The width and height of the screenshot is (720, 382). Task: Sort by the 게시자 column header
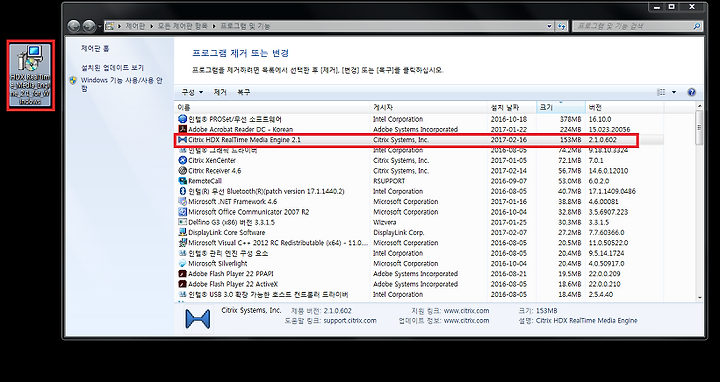pos(429,107)
